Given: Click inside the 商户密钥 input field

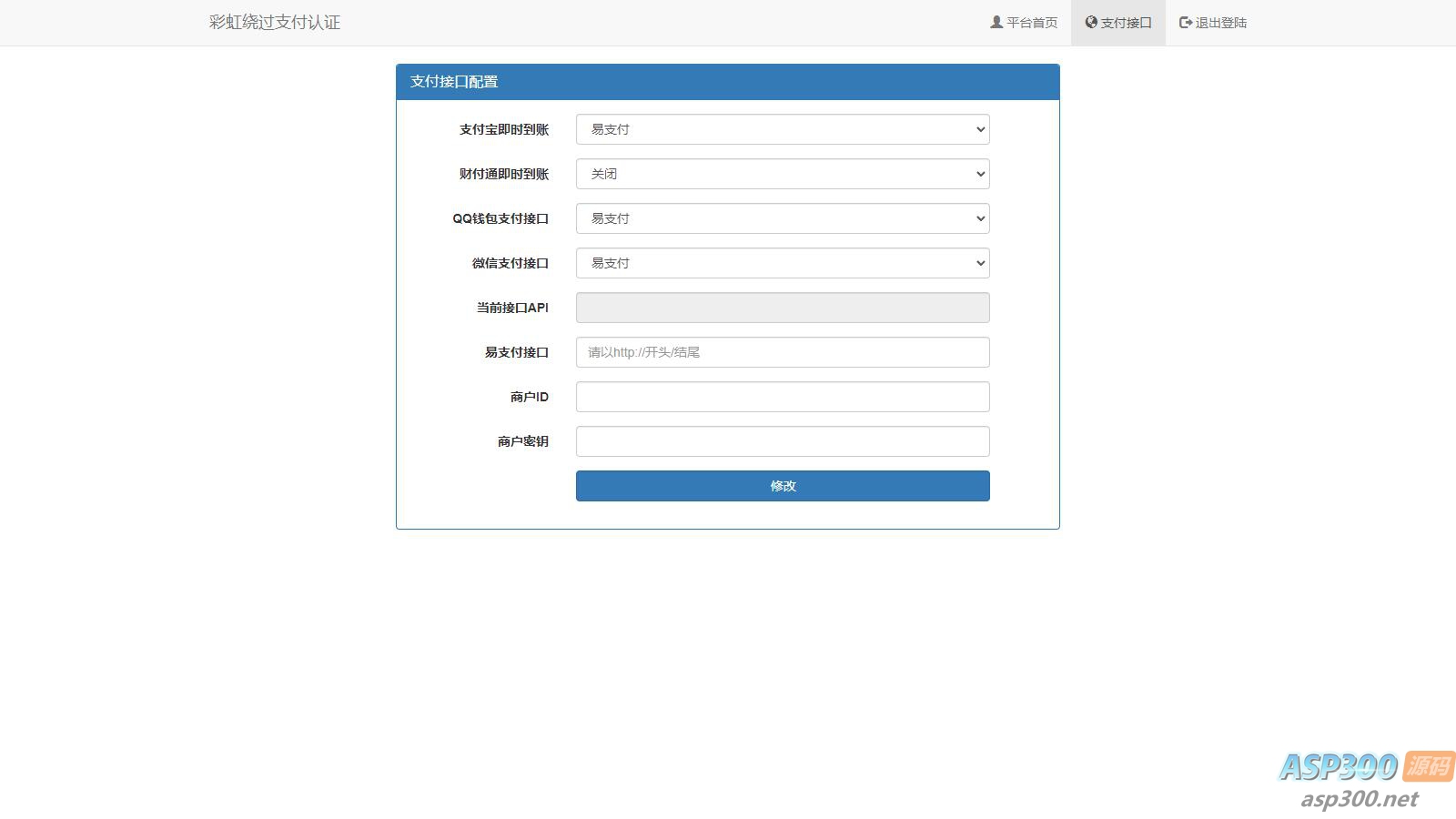Looking at the screenshot, I should click(x=782, y=441).
